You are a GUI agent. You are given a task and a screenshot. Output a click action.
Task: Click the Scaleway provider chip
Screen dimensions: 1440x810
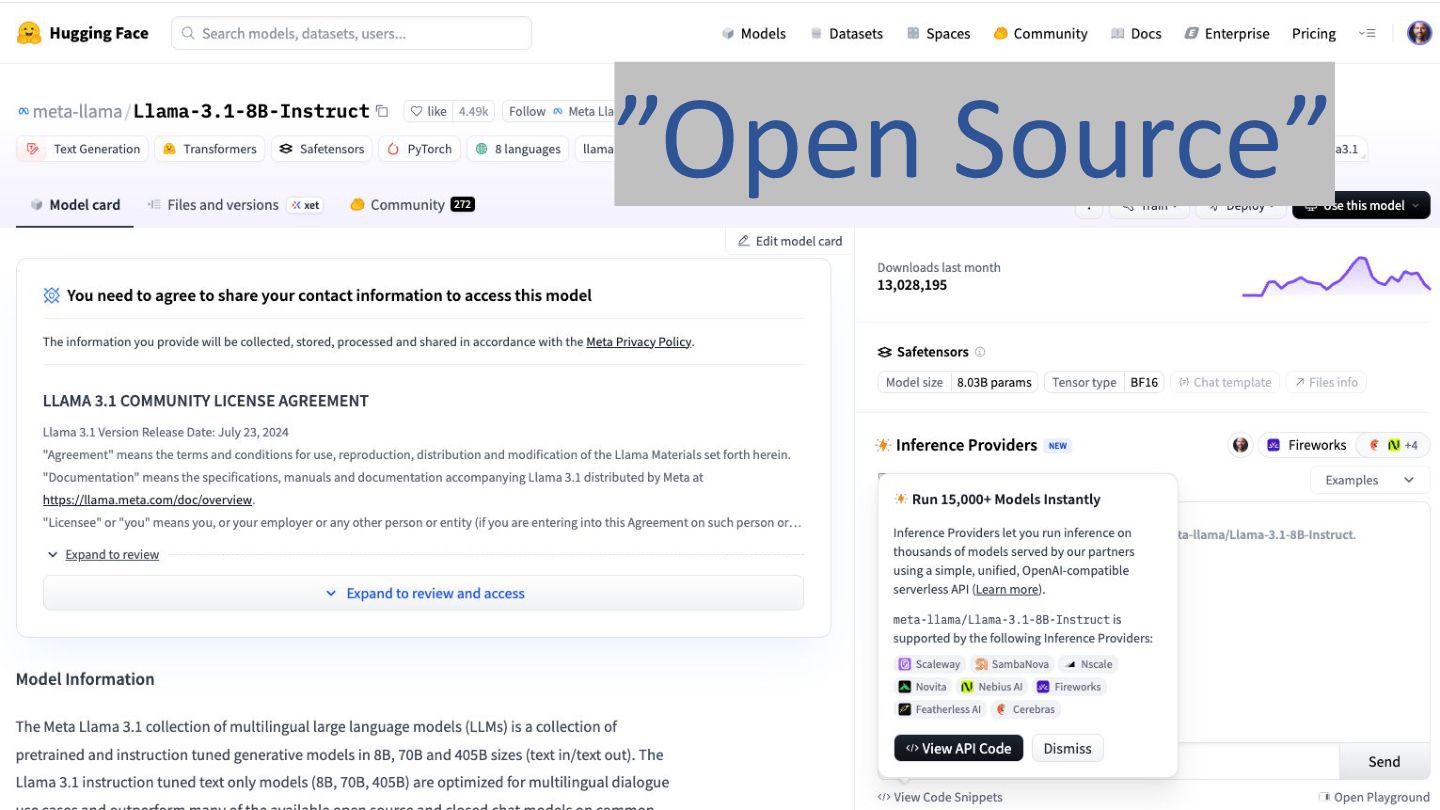click(929, 664)
